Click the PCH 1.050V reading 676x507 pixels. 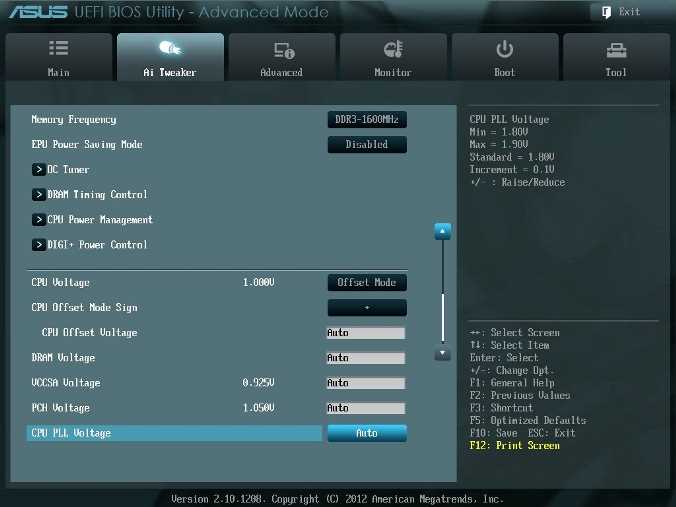pos(259,408)
